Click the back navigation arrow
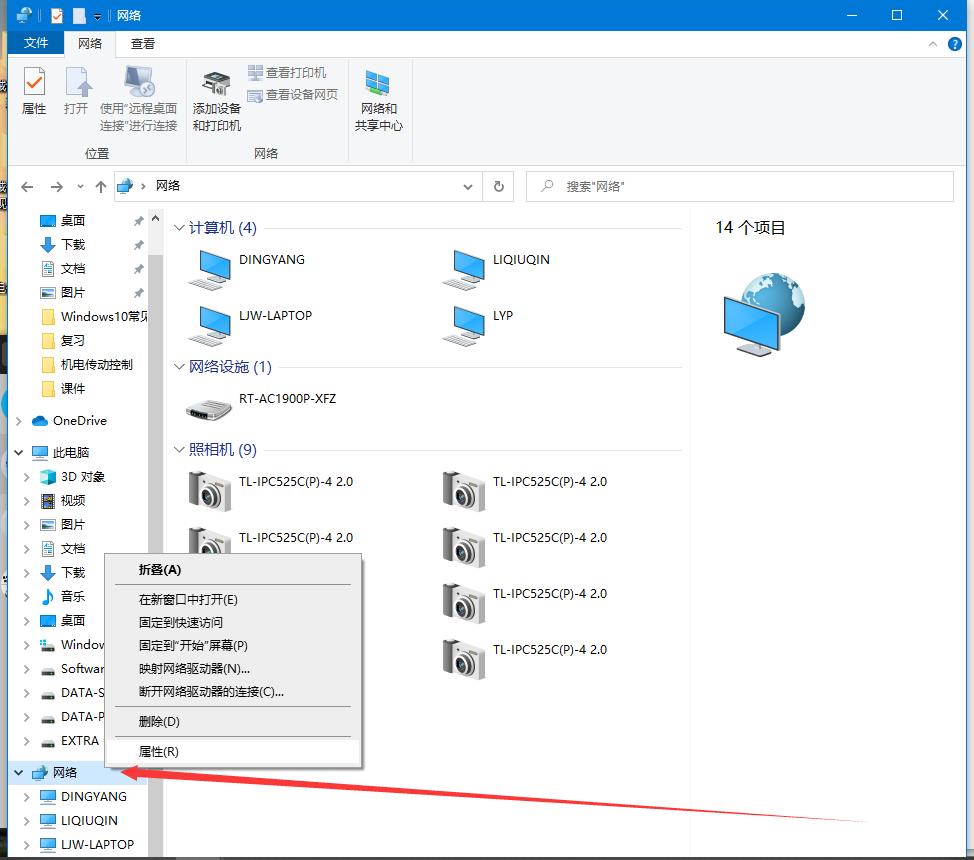974x860 pixels. pos(27,186)
